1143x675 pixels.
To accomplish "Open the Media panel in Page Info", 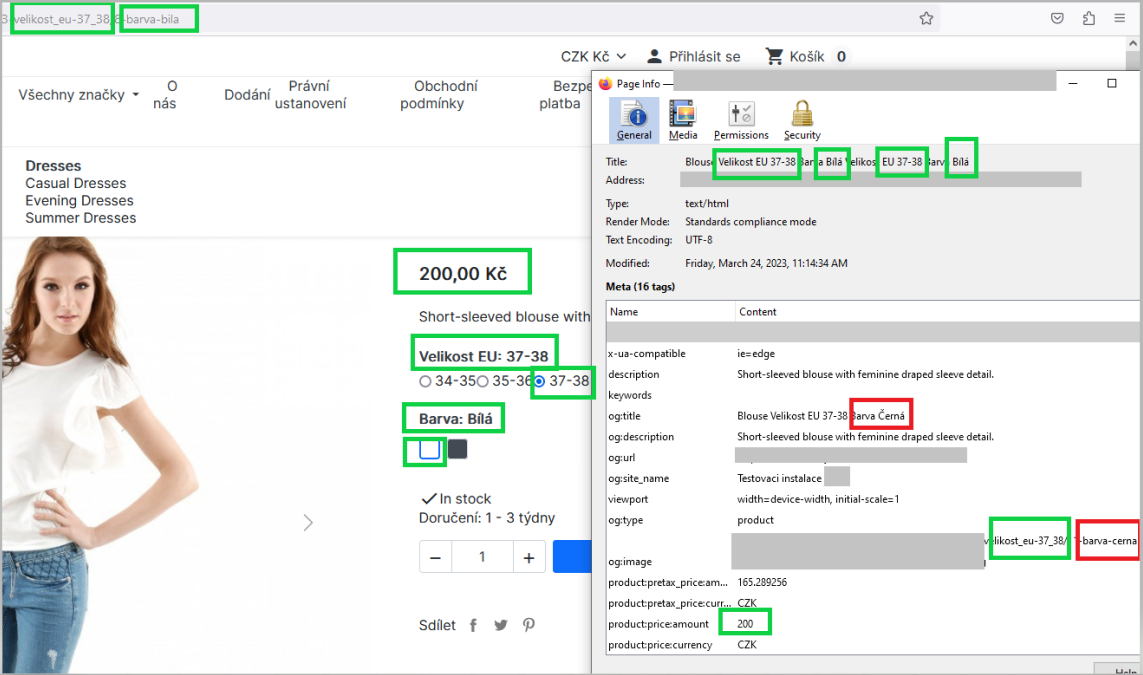I will (684, 118).
